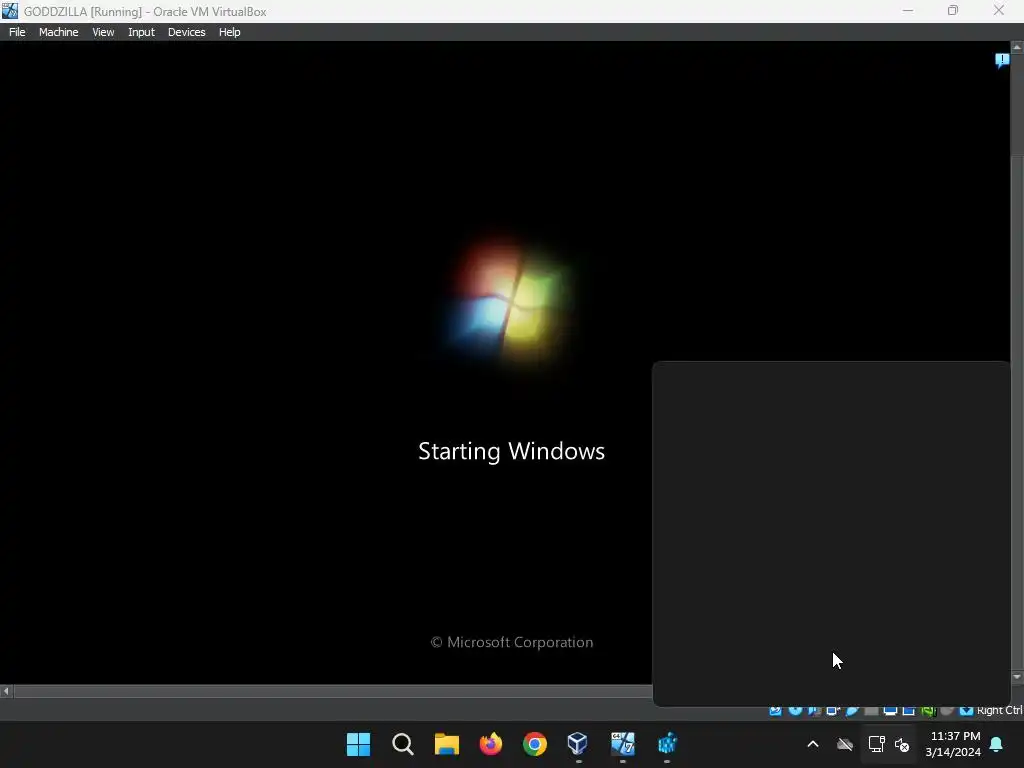
Task: Open the network tray icon
Action: click(x=876, y=744)
